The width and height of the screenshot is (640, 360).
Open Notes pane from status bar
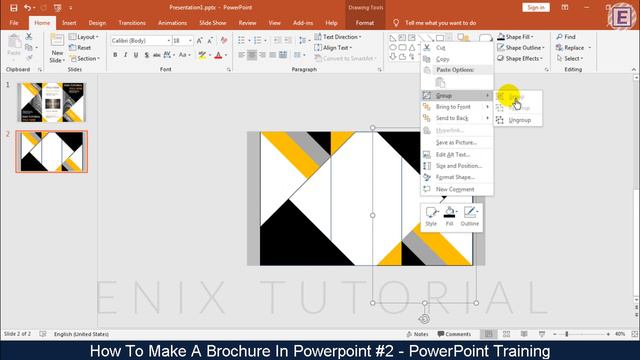(417, 334)
